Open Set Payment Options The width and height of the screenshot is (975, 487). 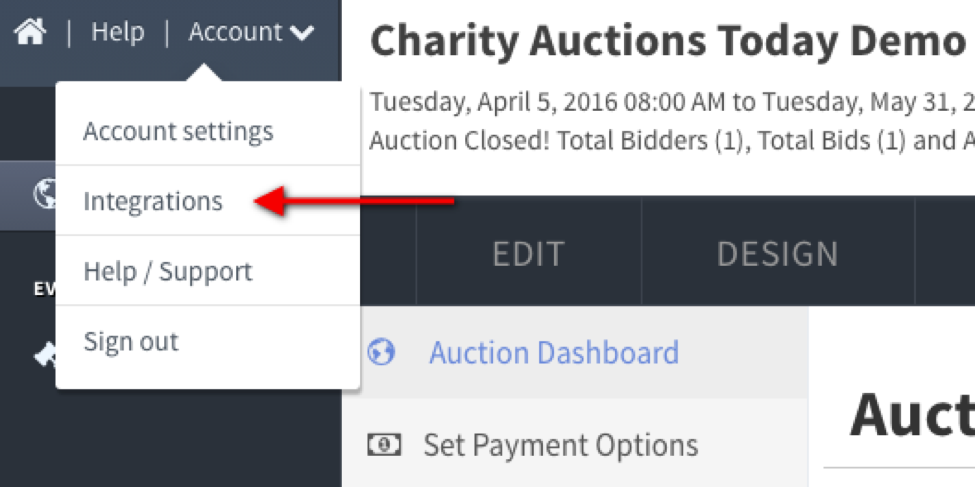point(560,444)
